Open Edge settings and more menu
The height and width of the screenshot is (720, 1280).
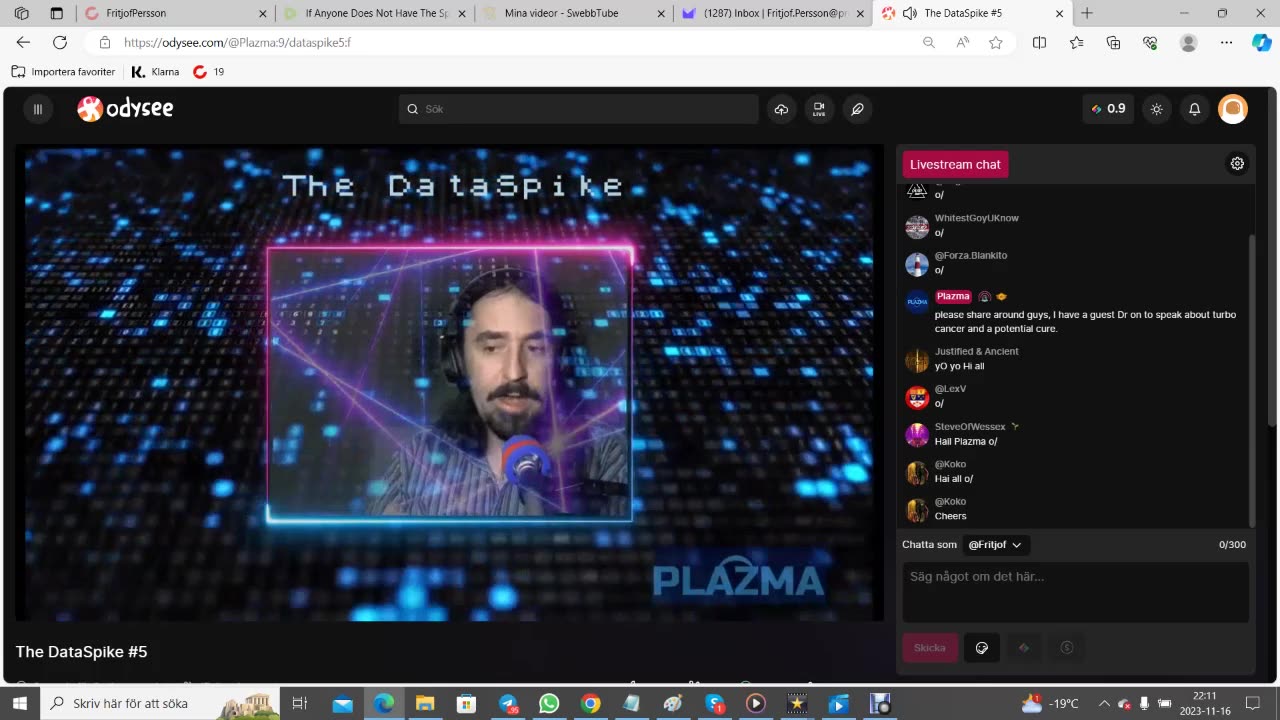[1226, 42]
